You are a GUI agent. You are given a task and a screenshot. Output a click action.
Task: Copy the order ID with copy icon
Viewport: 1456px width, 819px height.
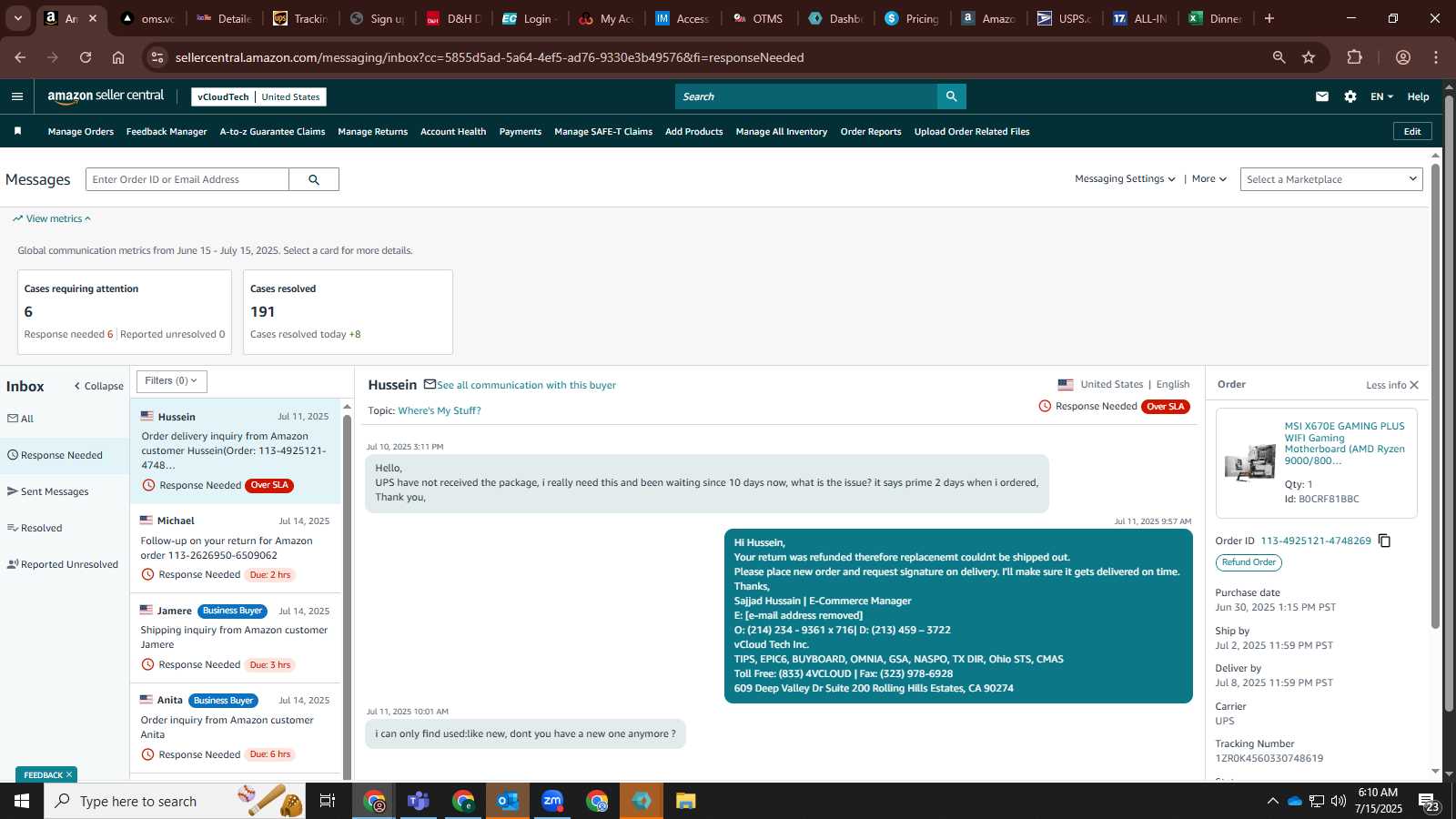click(1385, 541)
